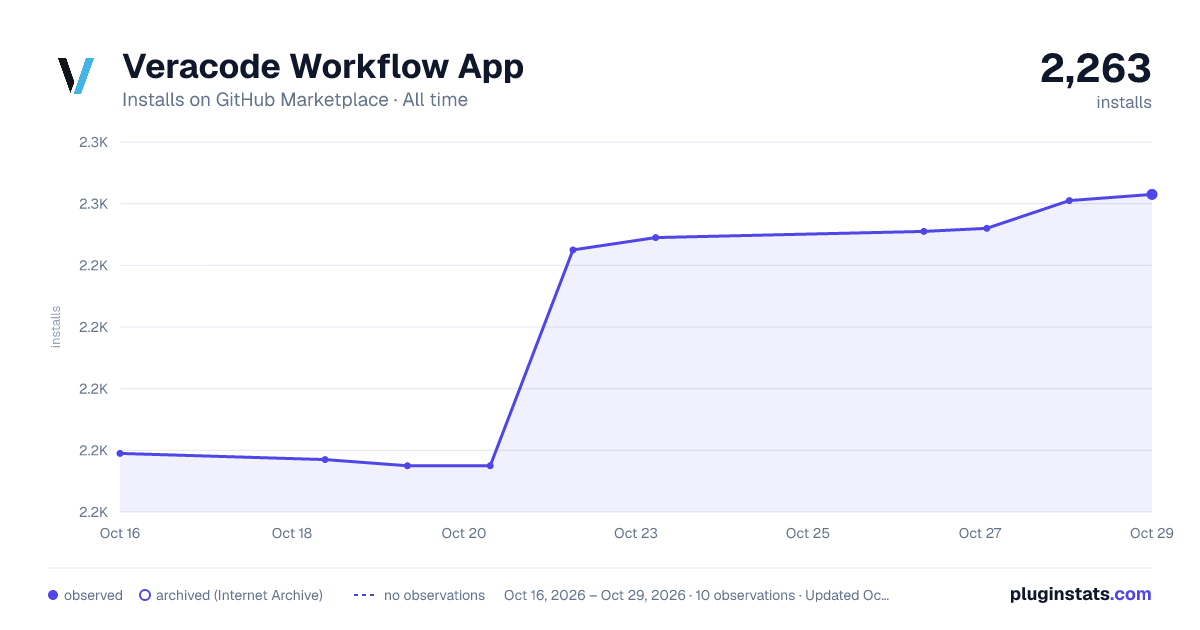1200x630 pixels.
Task: Click the vertical 'installs' axis label
Action: (56, 327)
